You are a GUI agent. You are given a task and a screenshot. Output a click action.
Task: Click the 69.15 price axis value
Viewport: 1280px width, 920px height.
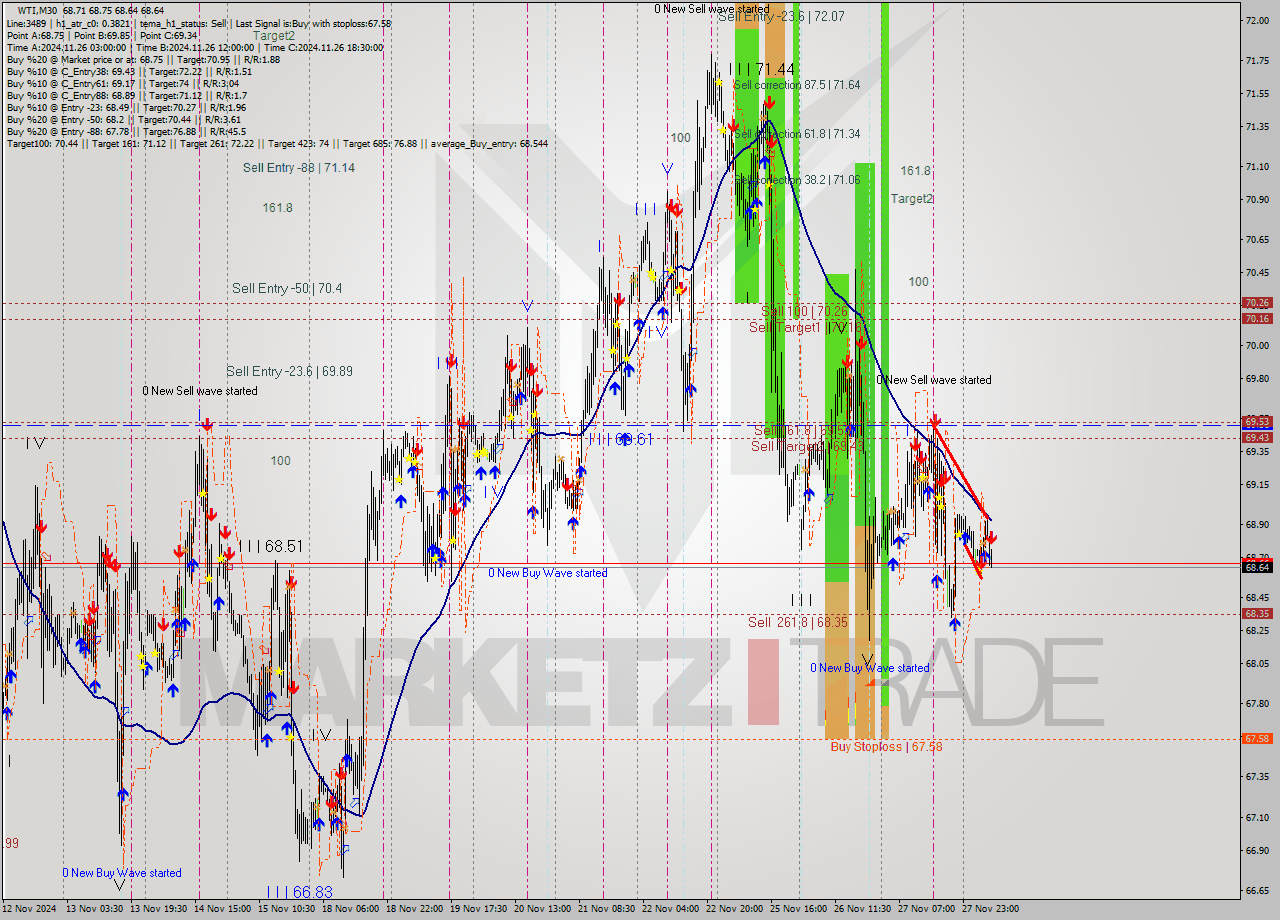click(x=1257, y=485)
